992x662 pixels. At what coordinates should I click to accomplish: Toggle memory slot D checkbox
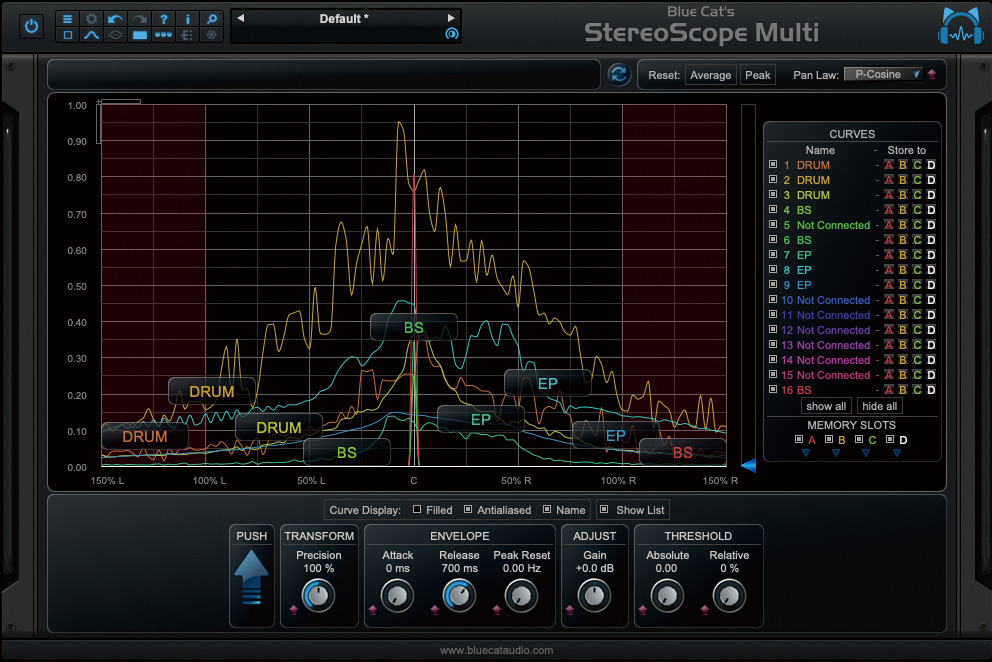890,439
